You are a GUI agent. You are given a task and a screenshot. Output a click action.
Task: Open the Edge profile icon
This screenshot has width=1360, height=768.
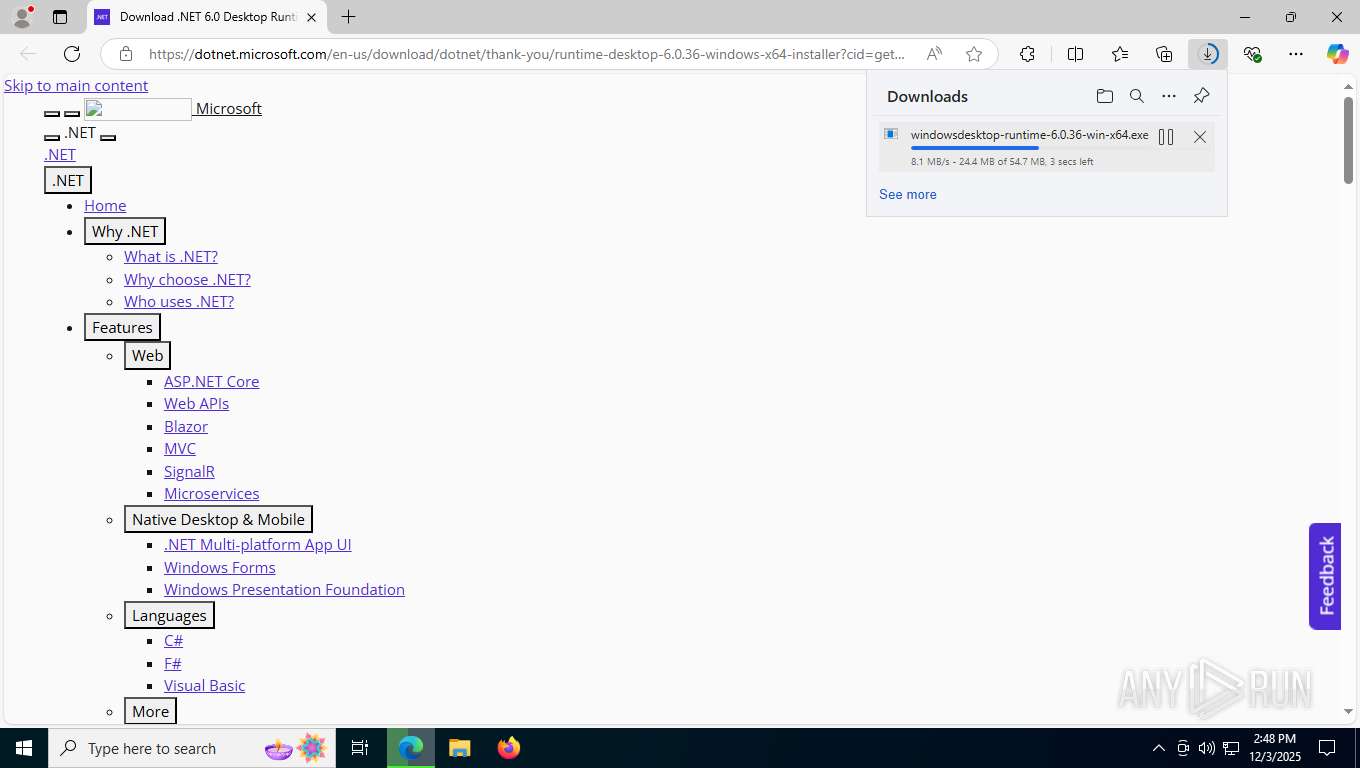(x=22, y=17)
